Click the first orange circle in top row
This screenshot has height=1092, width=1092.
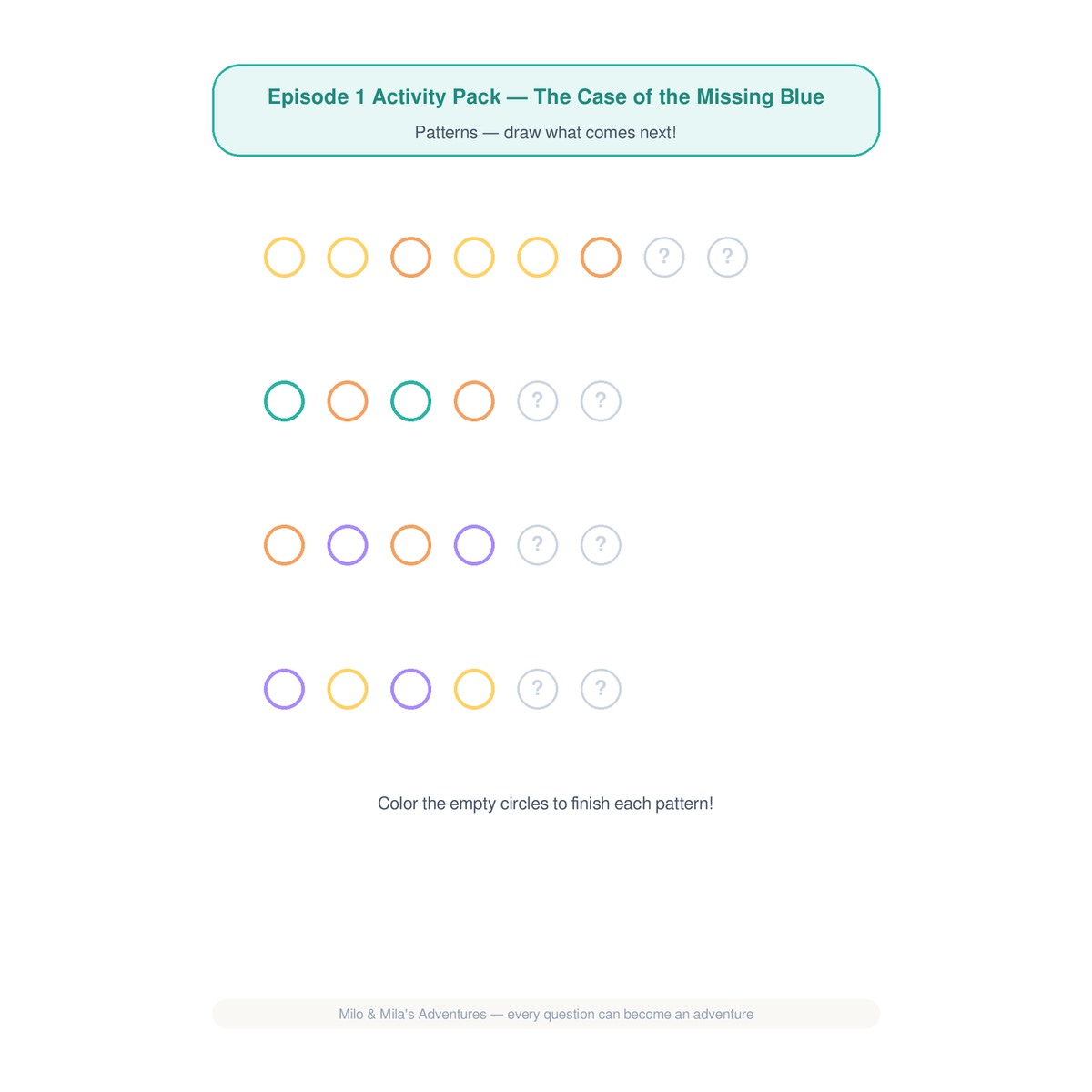pyautogui.click(x=410, y=258)
